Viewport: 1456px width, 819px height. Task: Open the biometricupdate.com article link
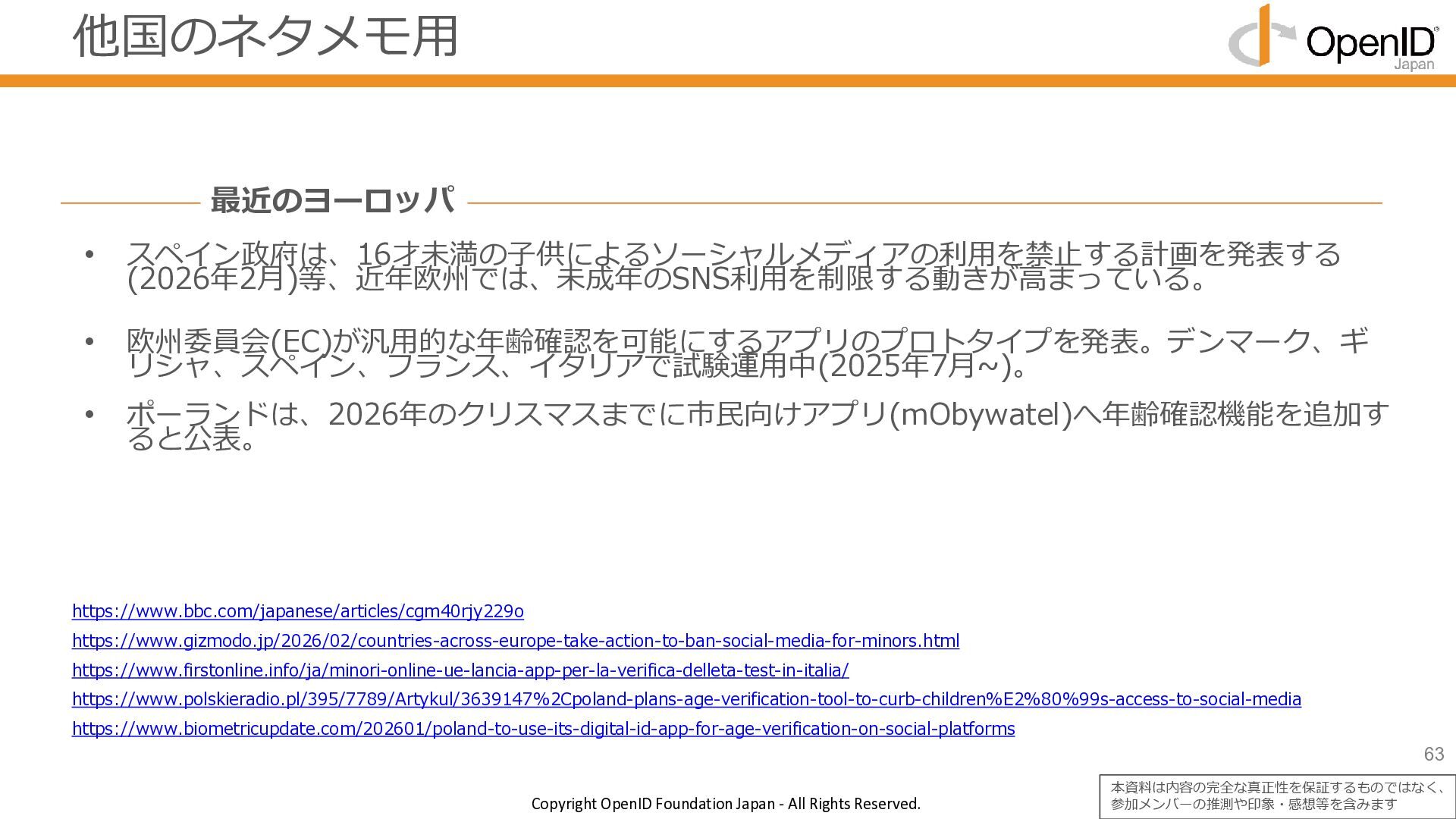coord(543,729)
